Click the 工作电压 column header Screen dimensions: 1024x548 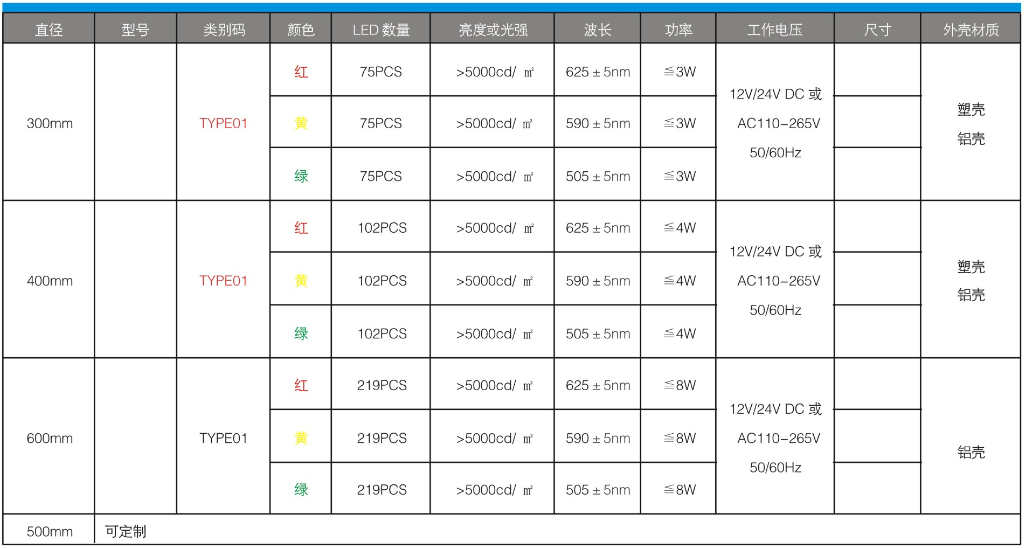775,30
